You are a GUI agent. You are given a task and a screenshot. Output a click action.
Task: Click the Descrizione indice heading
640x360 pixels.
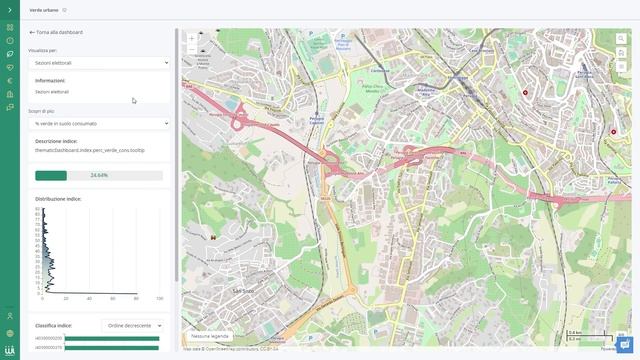(56, 141)
